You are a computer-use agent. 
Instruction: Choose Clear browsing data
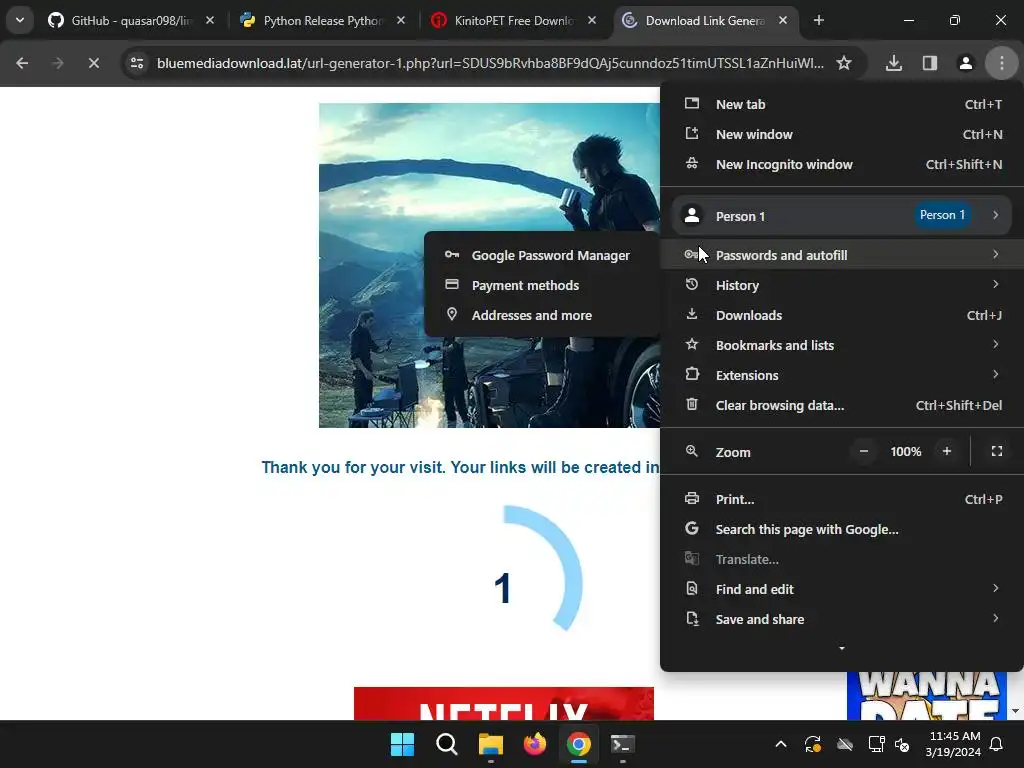click(842, 405)
